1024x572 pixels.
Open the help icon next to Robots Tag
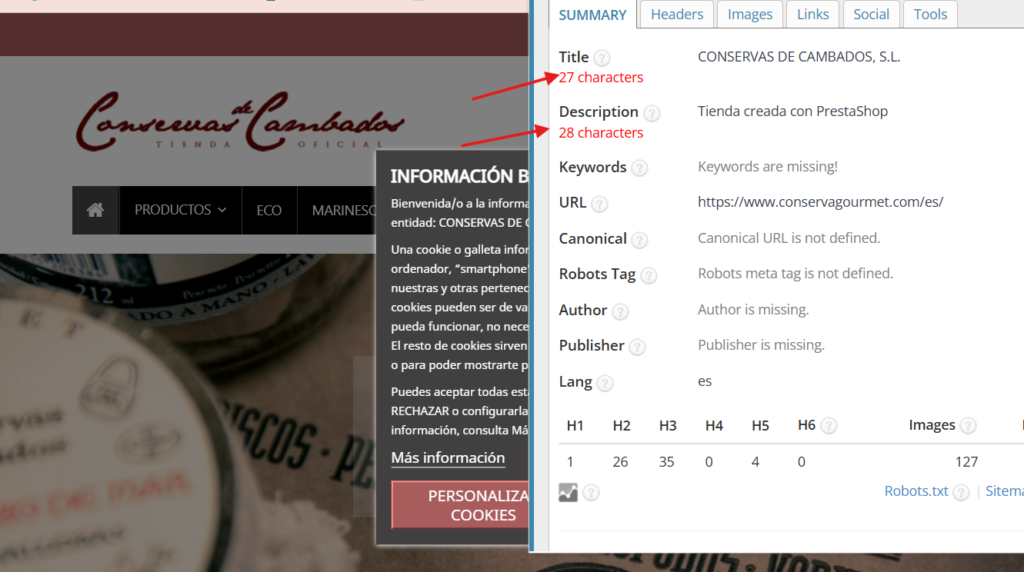pos(648,275)
